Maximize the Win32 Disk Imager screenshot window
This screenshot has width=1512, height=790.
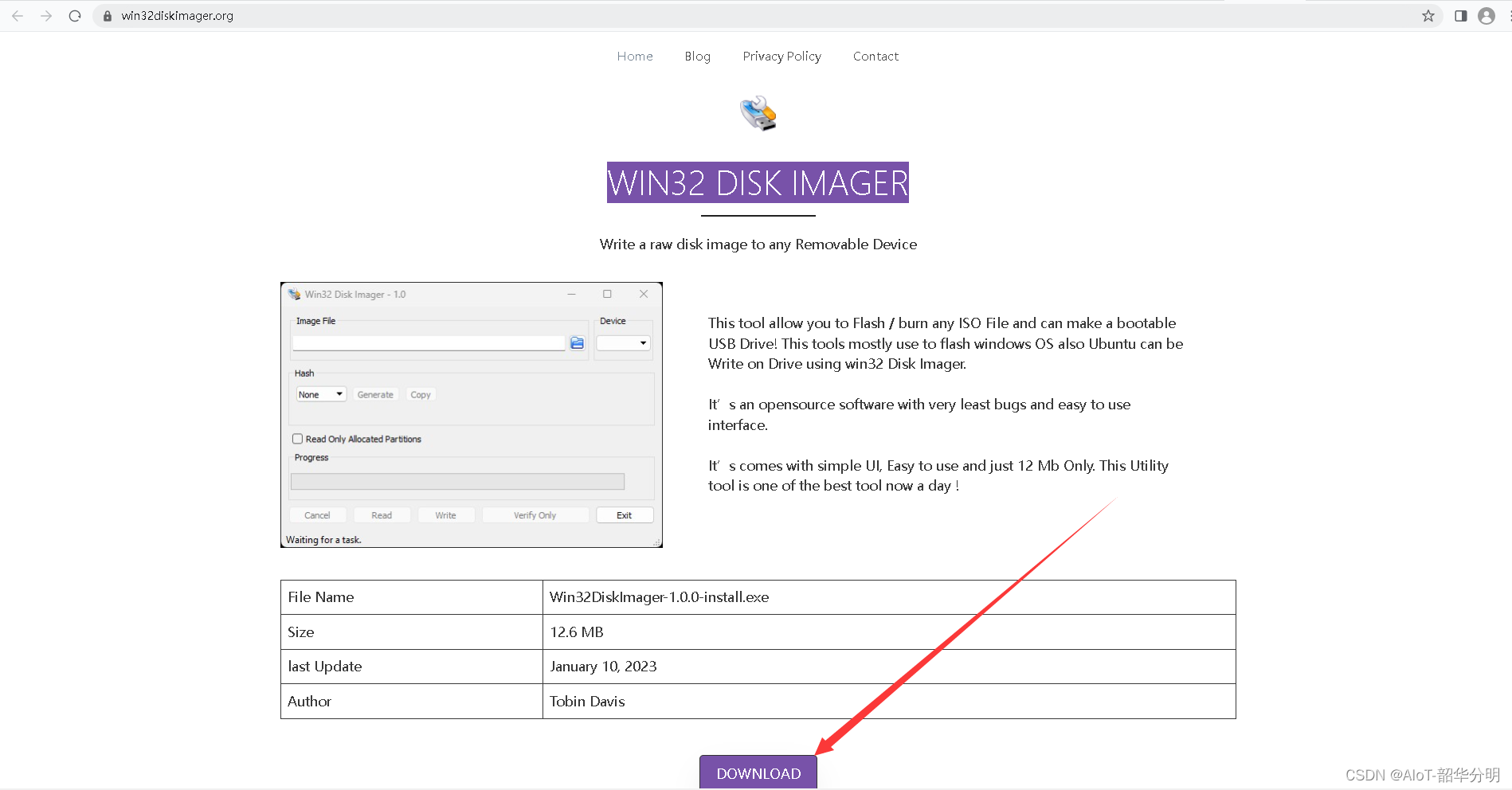[607, 294]
